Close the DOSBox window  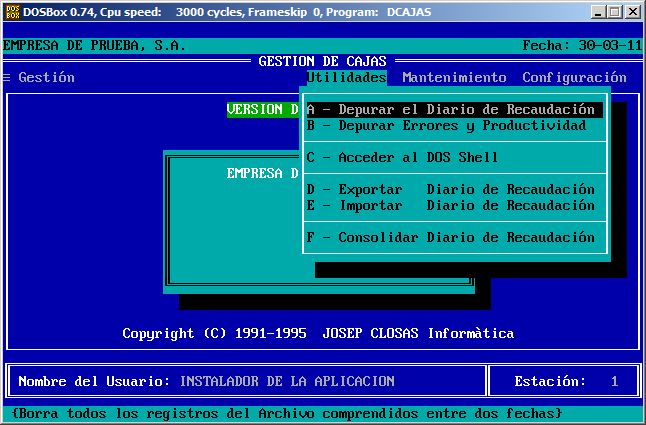point(632,12)
